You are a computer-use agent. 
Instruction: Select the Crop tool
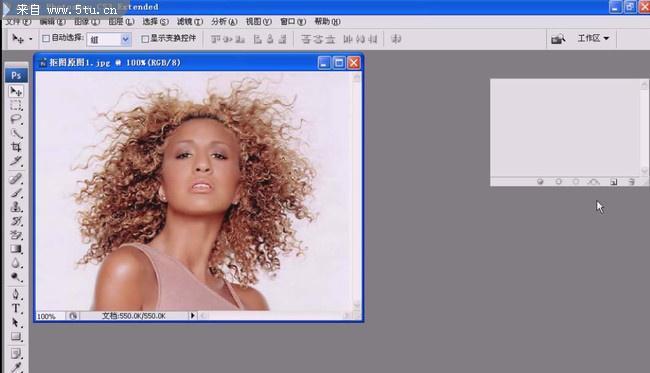(16, 147)
